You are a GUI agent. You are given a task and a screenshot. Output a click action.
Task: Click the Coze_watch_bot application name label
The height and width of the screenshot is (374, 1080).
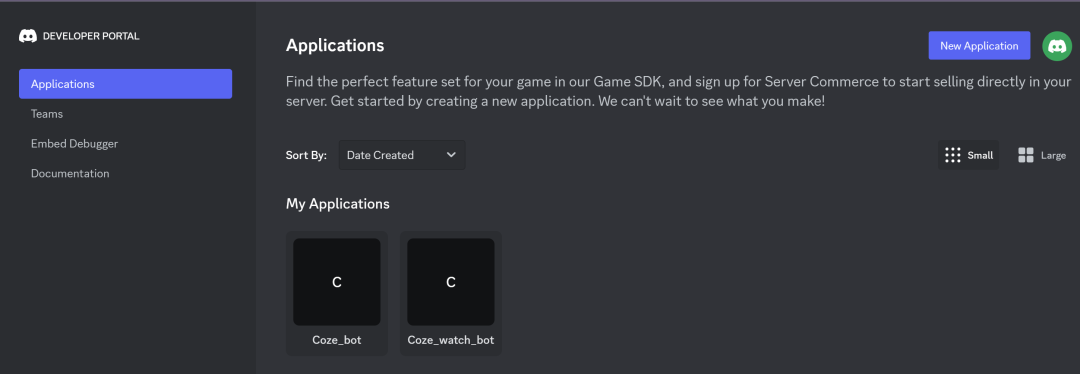click(450, 340)
